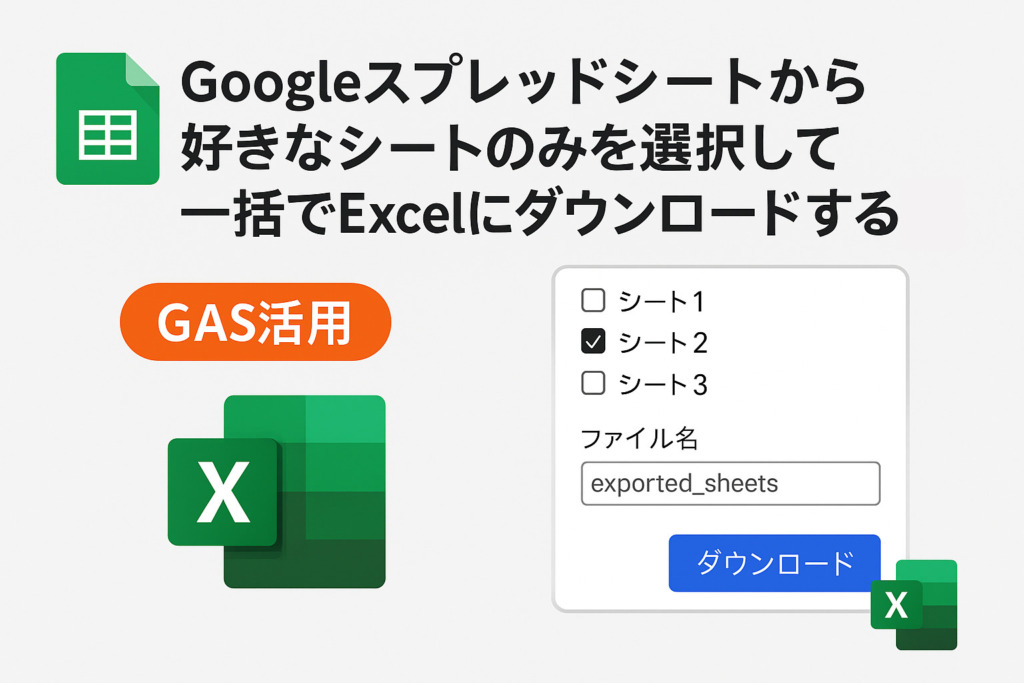
Task: Click the white X tile on large Excel logo
Action: pyautogui.click(x=223, y=492)
